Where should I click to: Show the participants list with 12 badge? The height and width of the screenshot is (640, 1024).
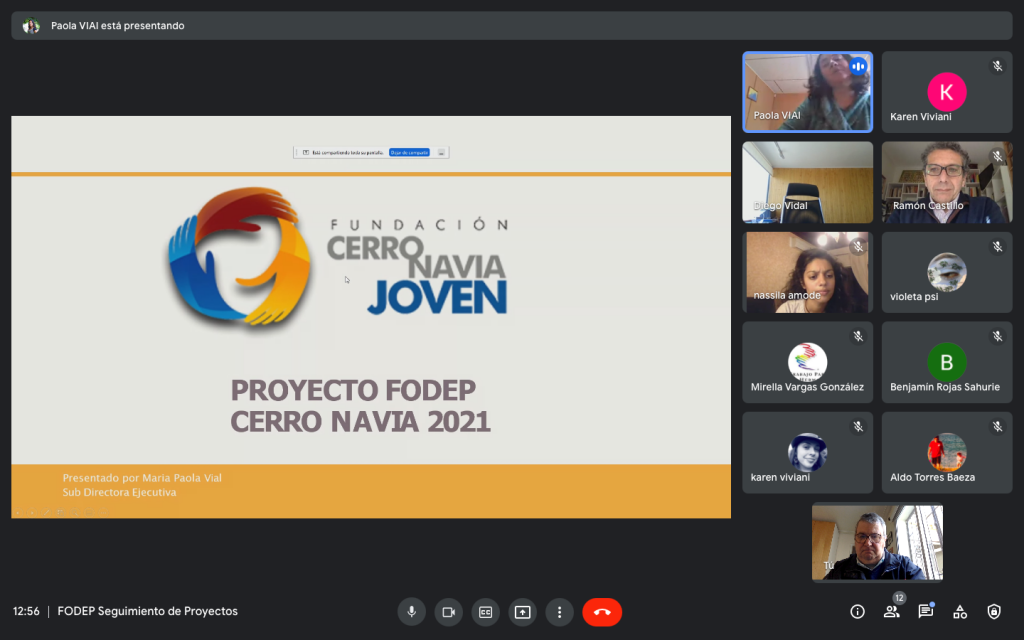point(891,612)
